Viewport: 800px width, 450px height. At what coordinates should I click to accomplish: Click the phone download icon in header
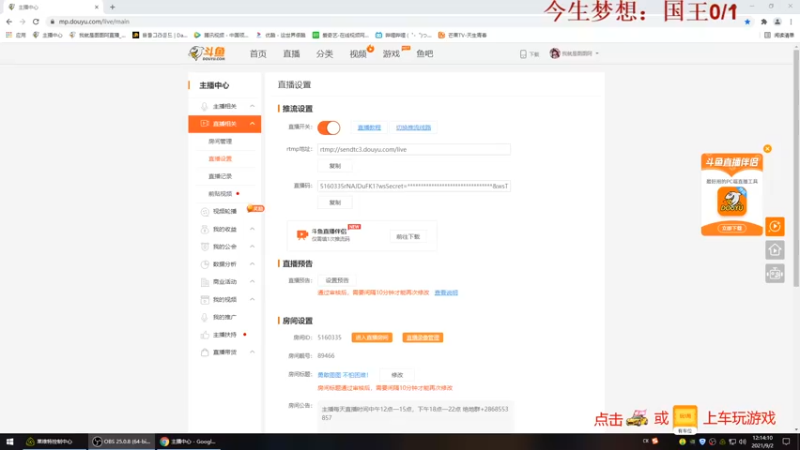(x=523, y=54)
